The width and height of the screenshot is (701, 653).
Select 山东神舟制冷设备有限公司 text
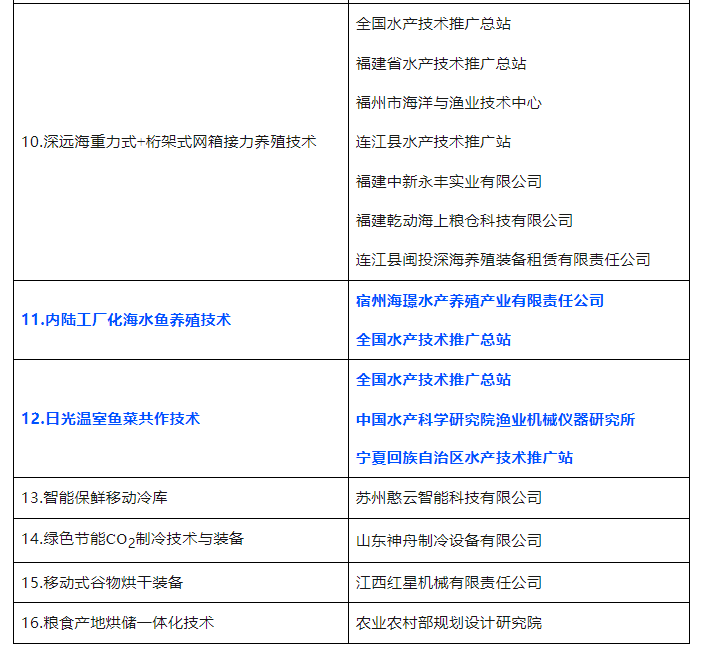click(448, 541)
